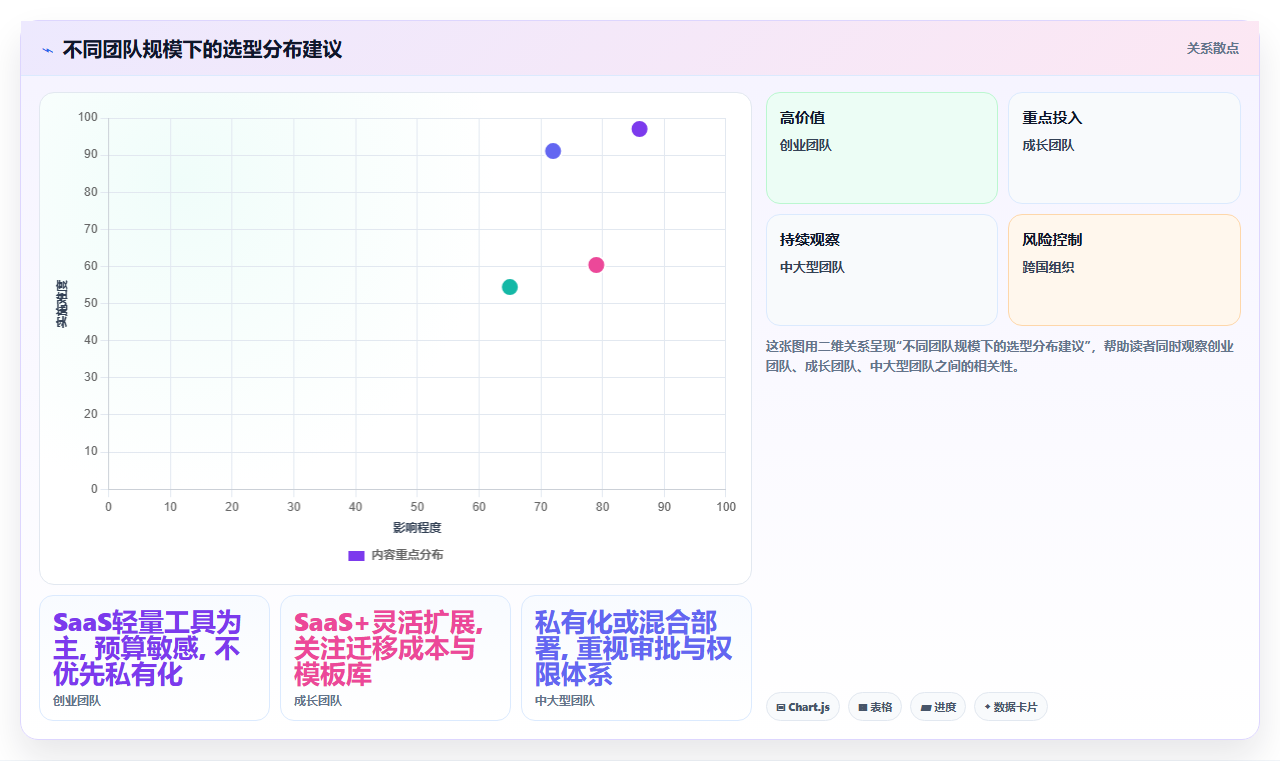Image resolution: width=1280 pixels, height=761 pixels.
Task: Click the lightning icon beside the title
Action: (x=47, y=49)
